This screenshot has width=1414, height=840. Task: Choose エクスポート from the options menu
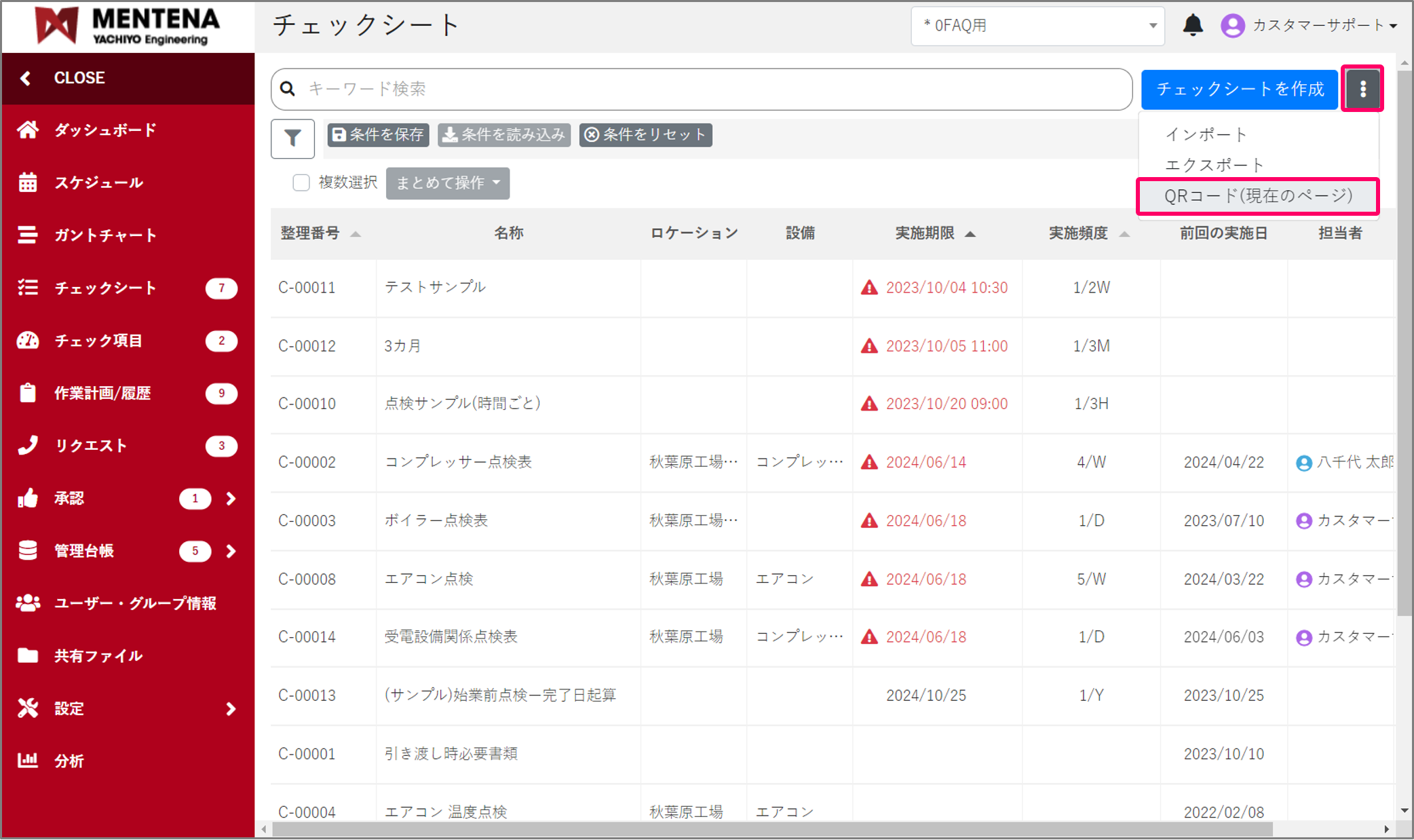click(x=1214, y=164)
